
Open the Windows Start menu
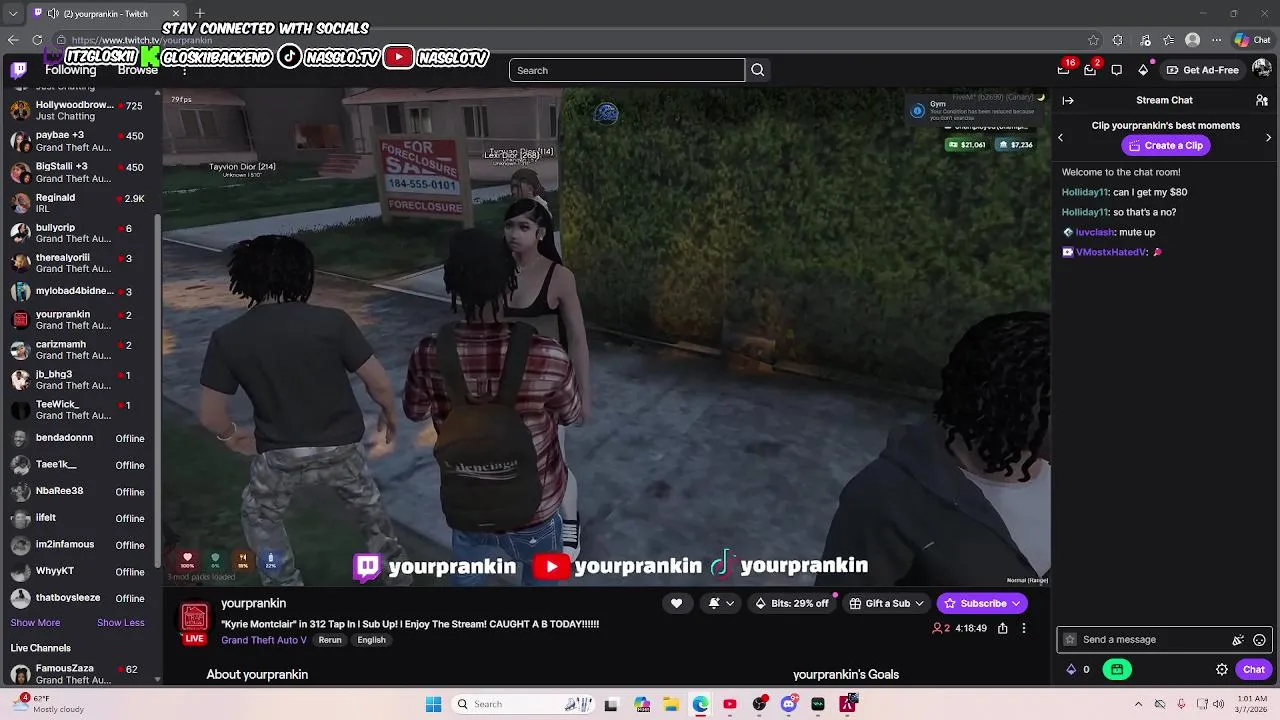coord(433,704)
